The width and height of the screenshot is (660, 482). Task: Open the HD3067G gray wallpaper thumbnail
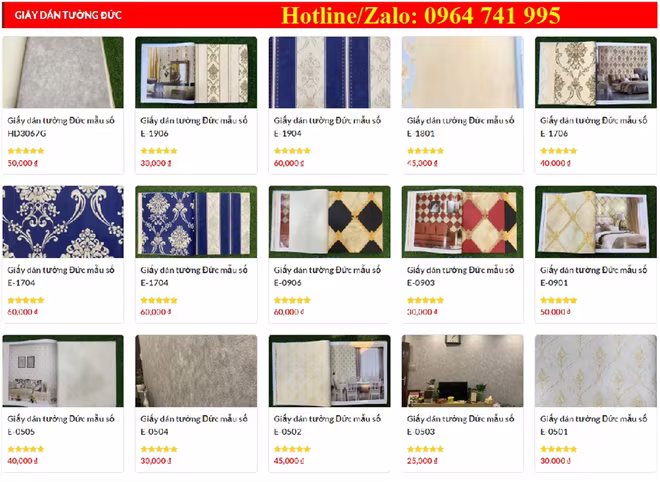(x=63, y=72)
